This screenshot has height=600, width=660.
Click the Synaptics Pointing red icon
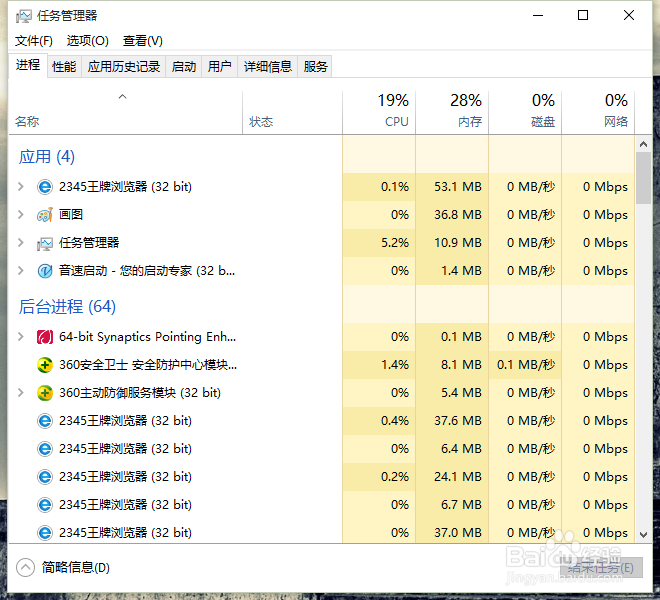pyautogui.click(x=45, y=337)
